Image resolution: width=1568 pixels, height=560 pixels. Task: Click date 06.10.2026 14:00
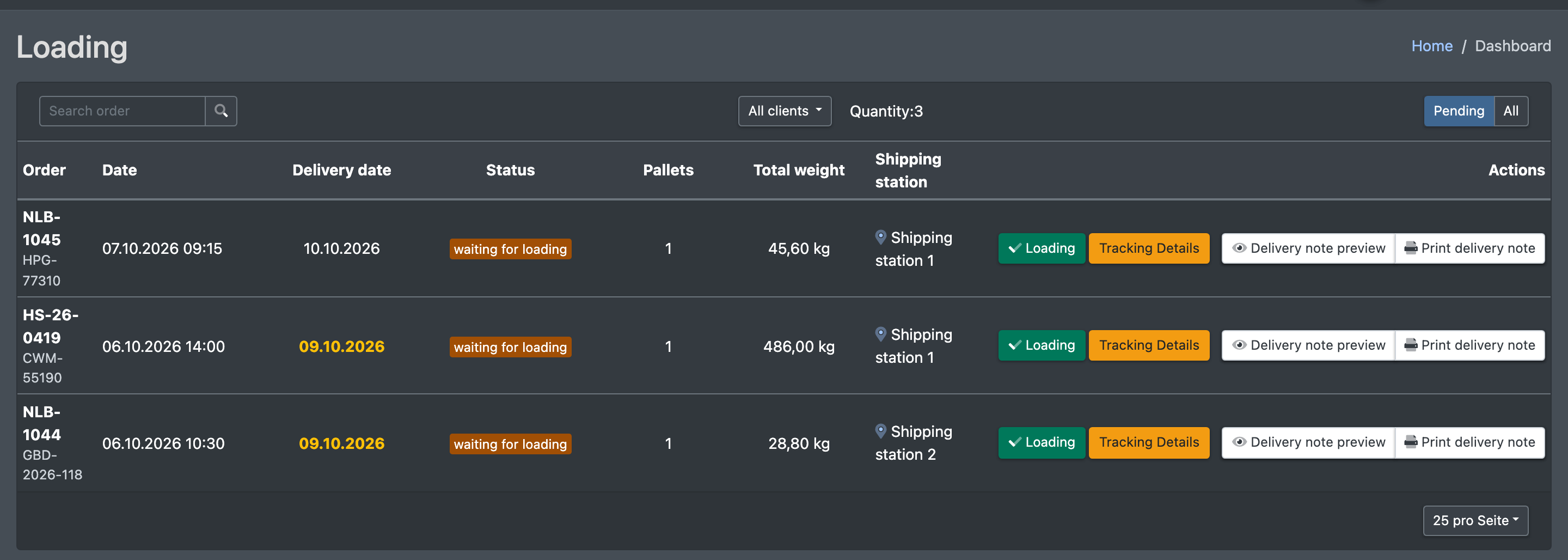coord(163,346)
